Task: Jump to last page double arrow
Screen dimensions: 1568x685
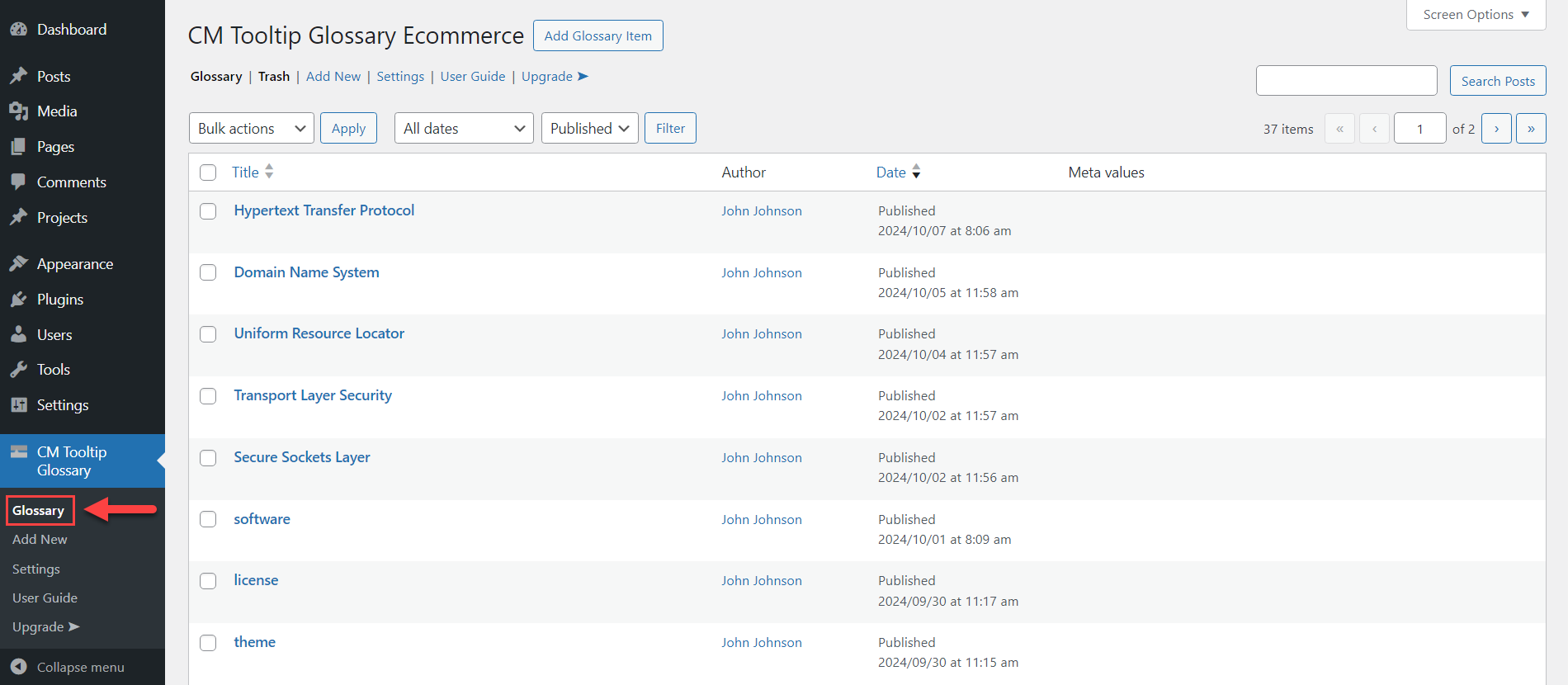Action: click(1531, 129)
